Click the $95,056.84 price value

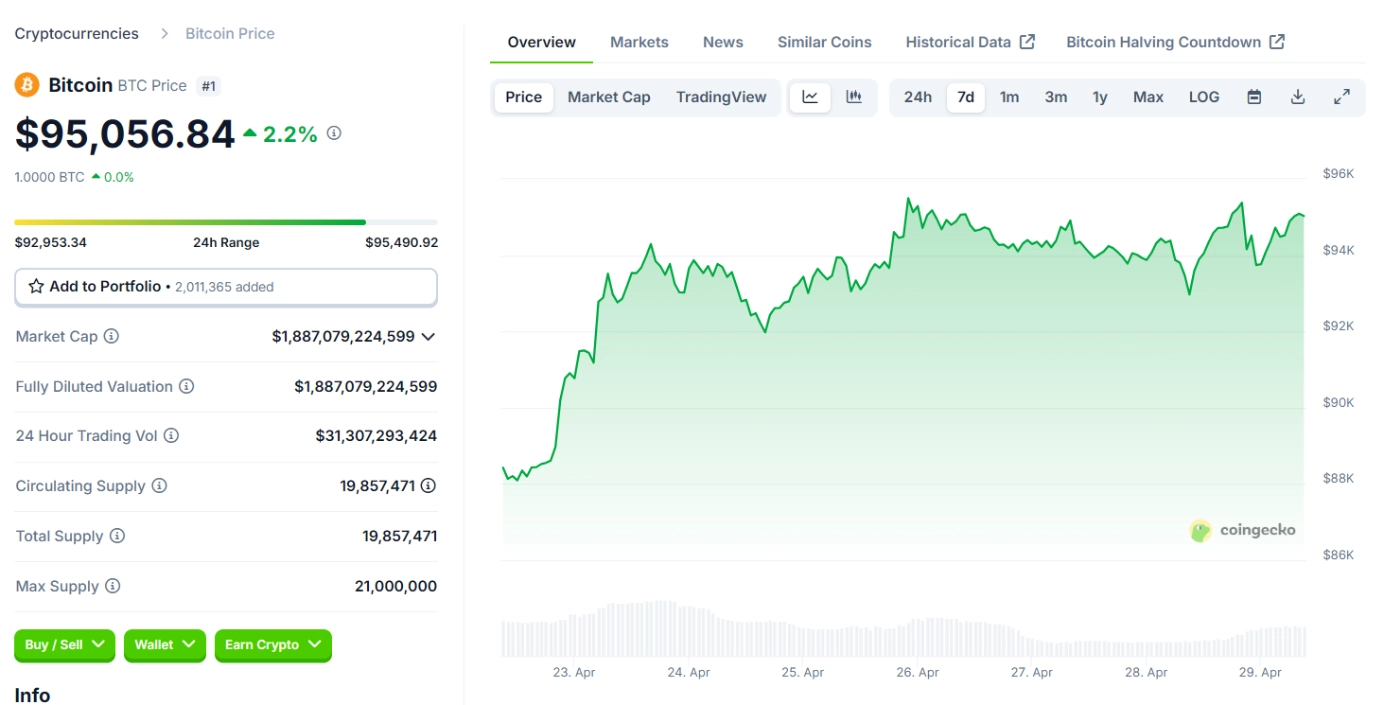click(x=125, y=134)
